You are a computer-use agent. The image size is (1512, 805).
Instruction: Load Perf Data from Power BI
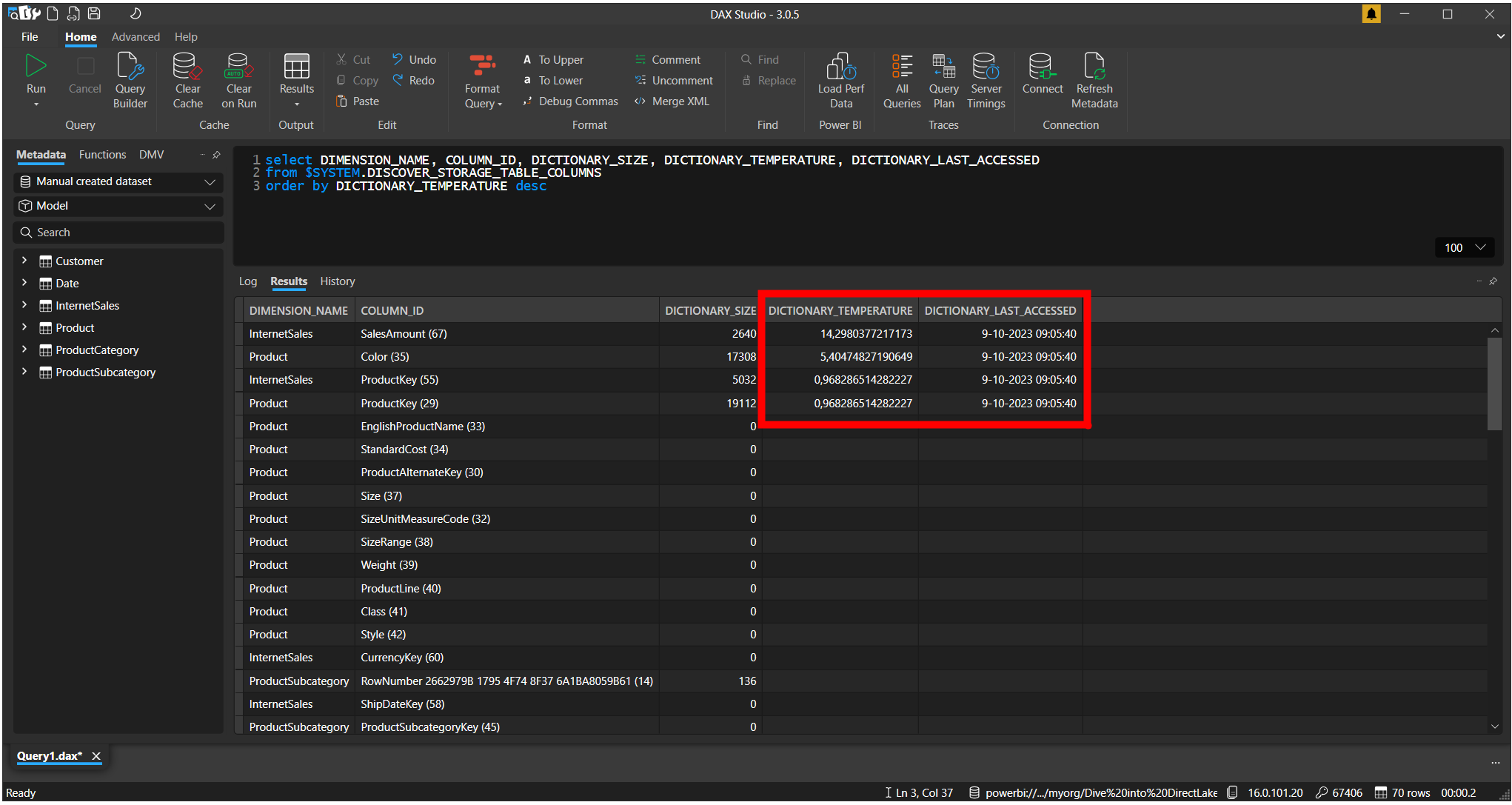(840, 80)
